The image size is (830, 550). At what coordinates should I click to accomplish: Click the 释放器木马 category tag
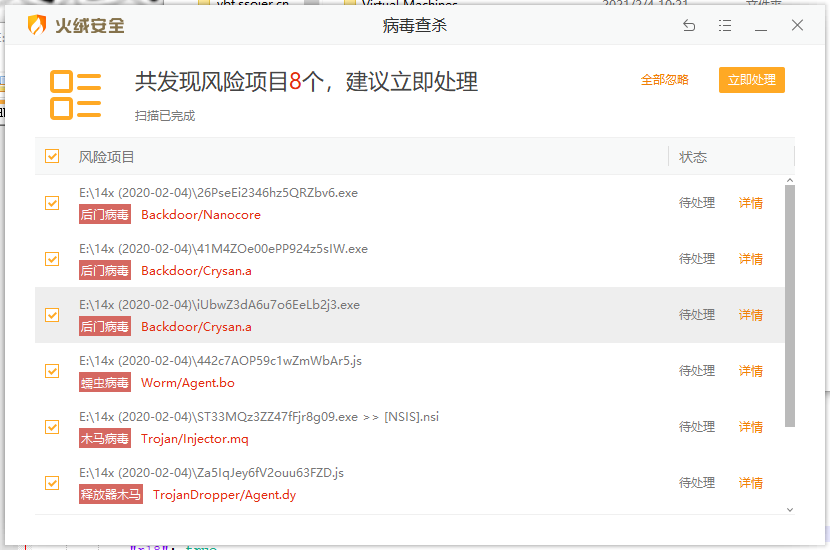coord(111,495)
